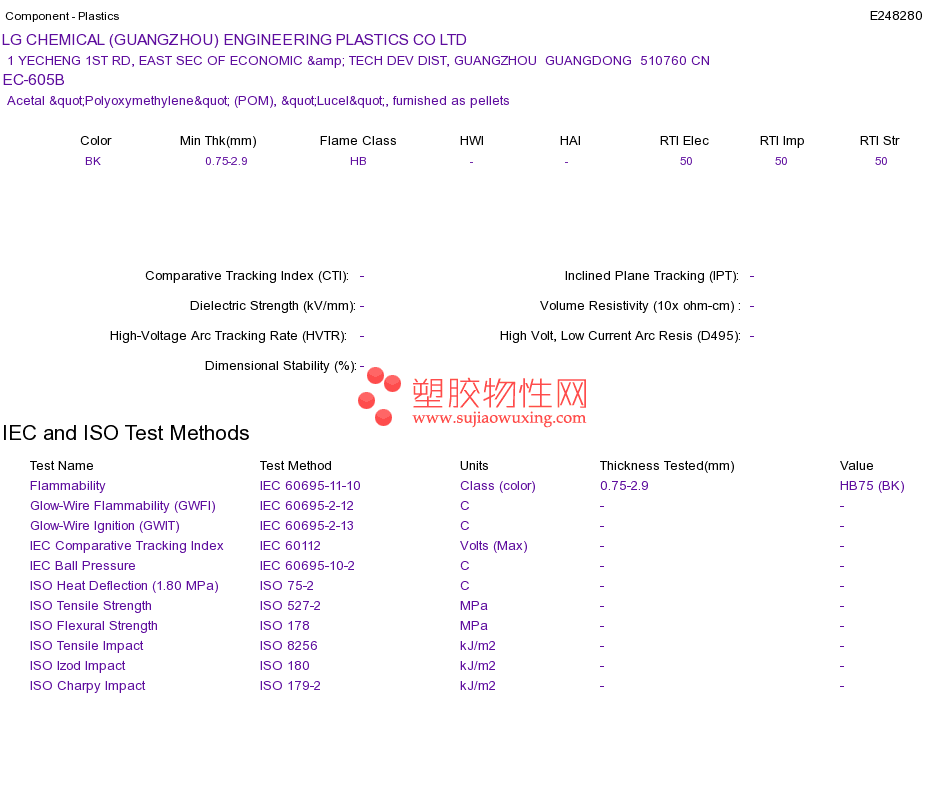Open the EC-605B material link
Viewport: 950px width, 800px height.
pyautogui.click(x=33, y=80)
